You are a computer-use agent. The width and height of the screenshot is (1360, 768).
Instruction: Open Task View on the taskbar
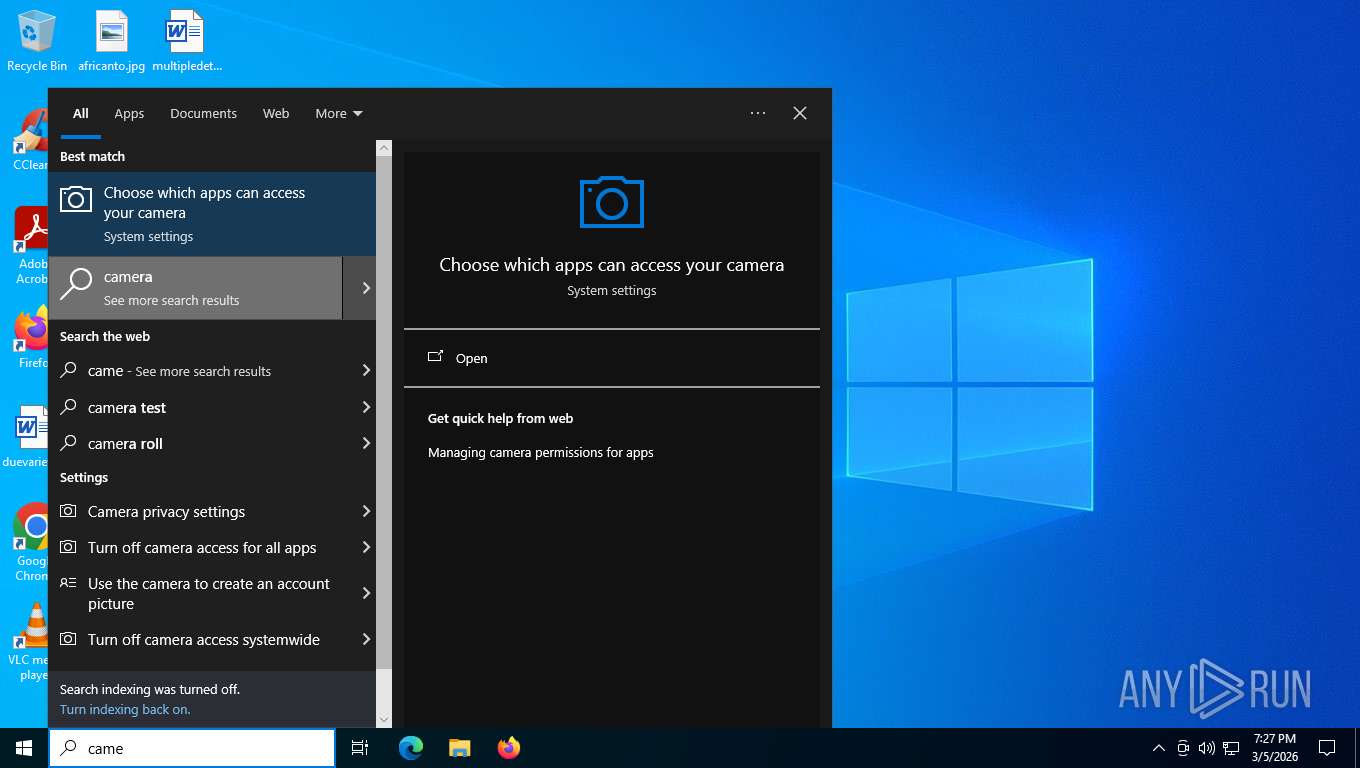(360, 748)
